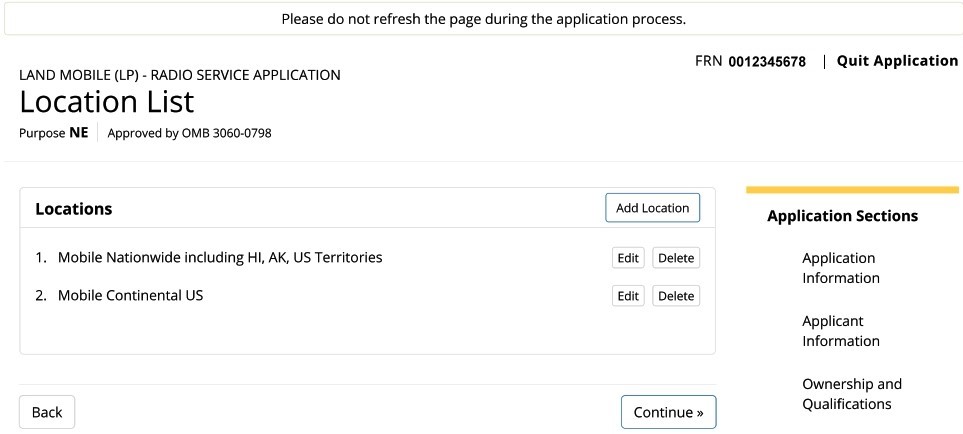Click the Add Location button
The height and width of the screenshot is (434, 963).
pyautogui.click(x=652, y=208)
